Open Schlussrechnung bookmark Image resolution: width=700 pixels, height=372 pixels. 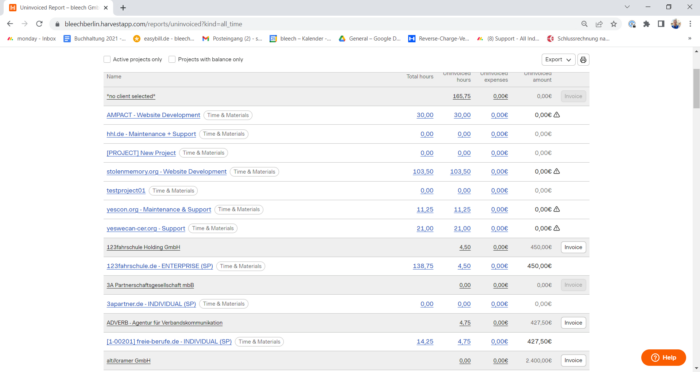click(x=578, y=39)
